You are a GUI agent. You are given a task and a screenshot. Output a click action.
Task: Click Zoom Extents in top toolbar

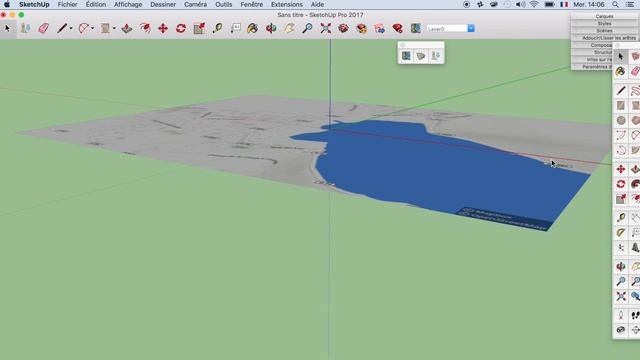tap(326, 28)
